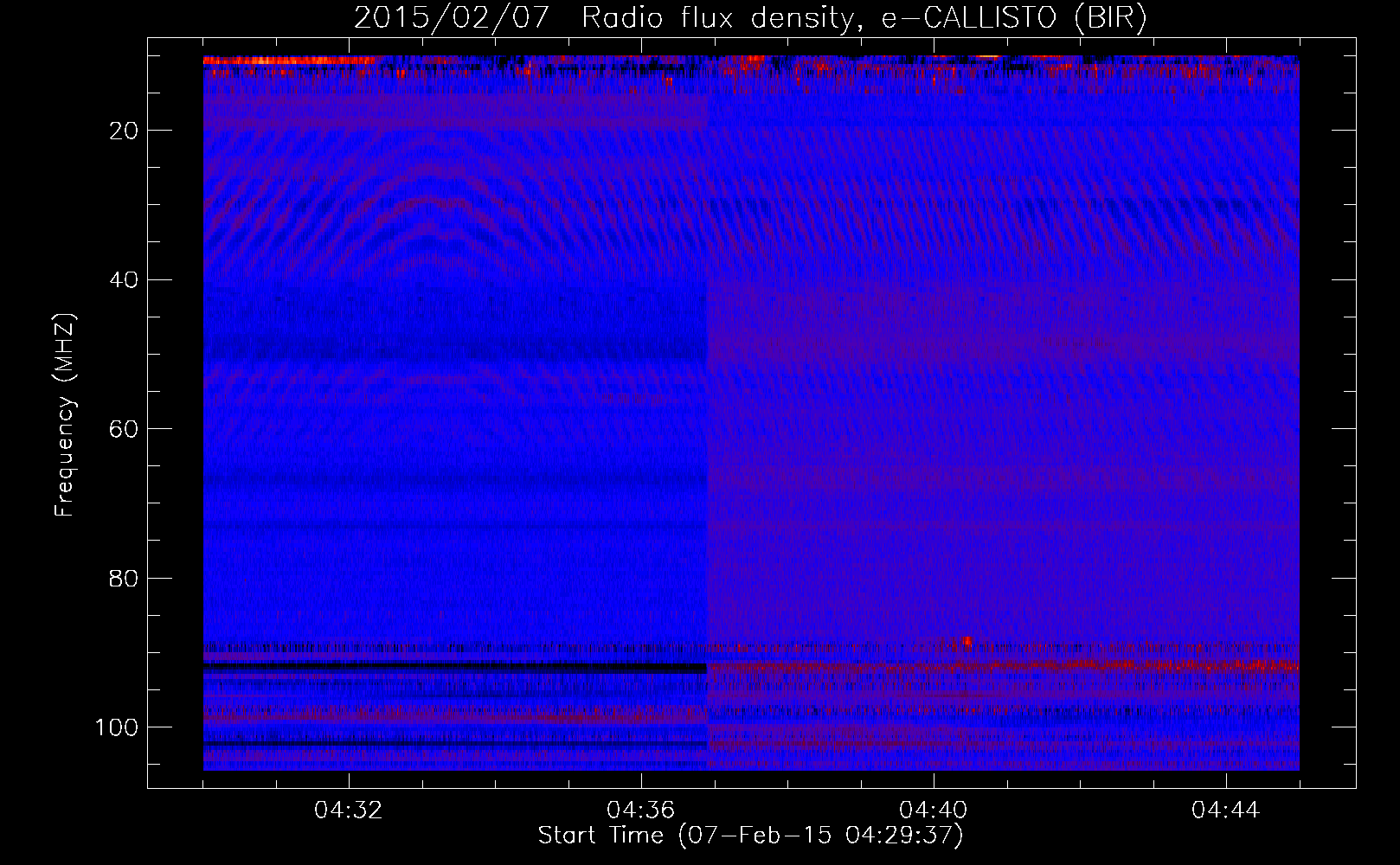
Task: Click the '100' frequency tick label
Action: coord(117,727)
